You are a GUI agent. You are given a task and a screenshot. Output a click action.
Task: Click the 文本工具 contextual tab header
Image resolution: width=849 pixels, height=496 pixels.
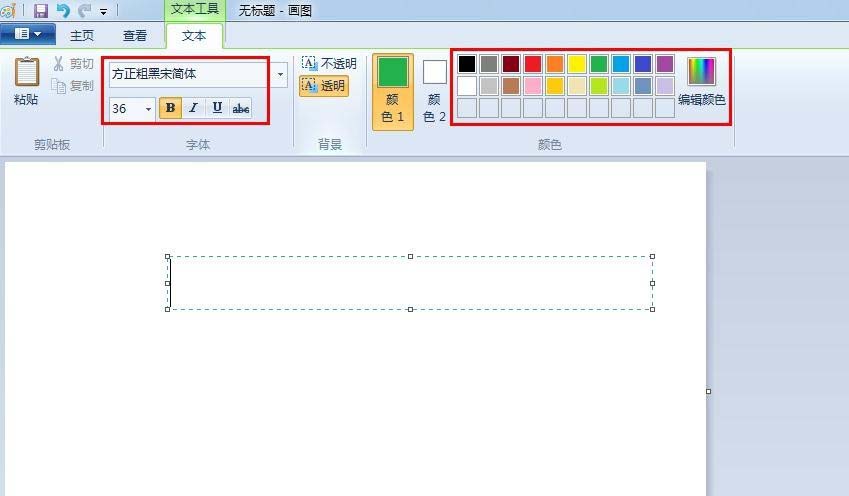[195, 9]
